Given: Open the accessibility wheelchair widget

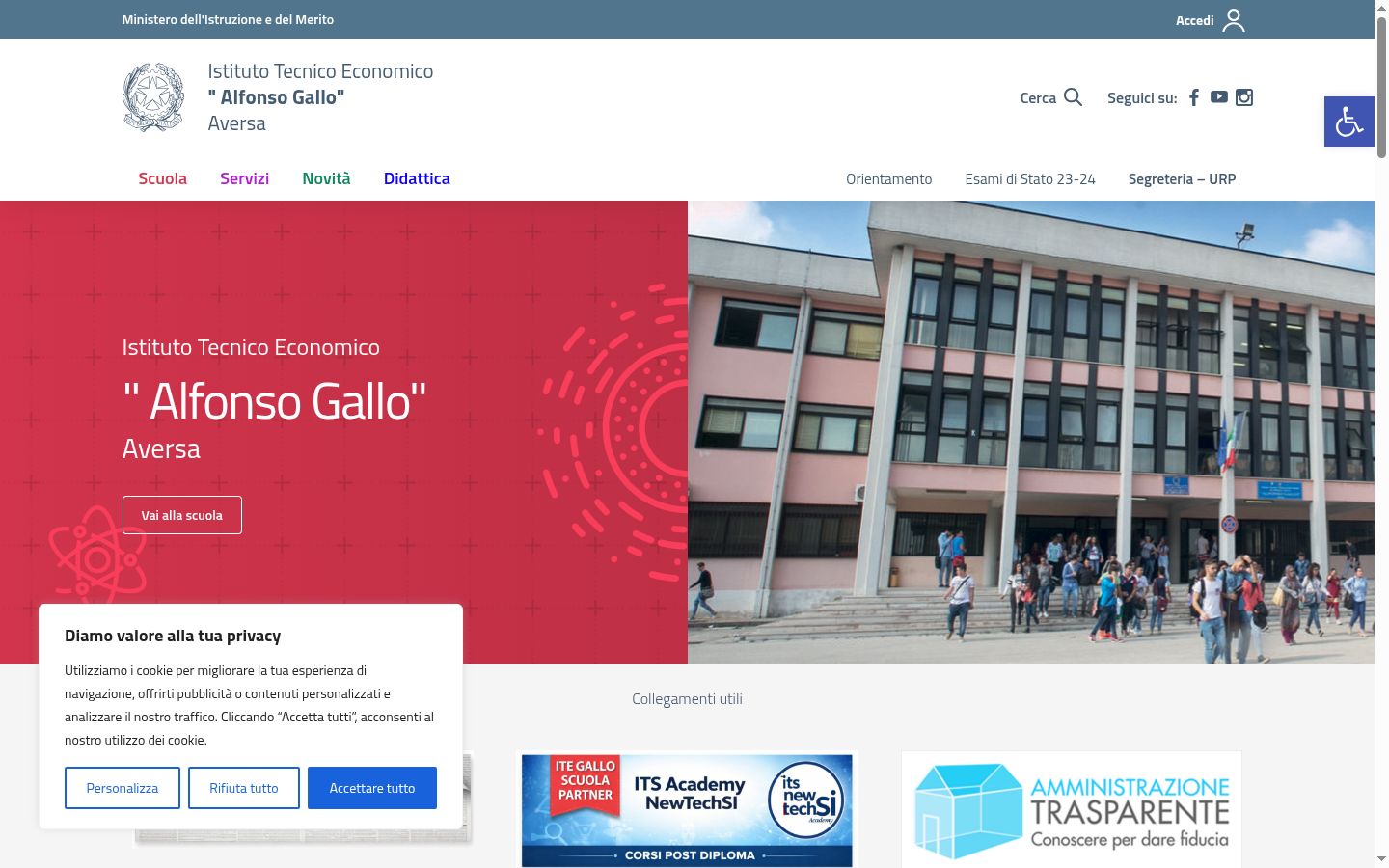Looking at the screenshot, I should 1349,122.
